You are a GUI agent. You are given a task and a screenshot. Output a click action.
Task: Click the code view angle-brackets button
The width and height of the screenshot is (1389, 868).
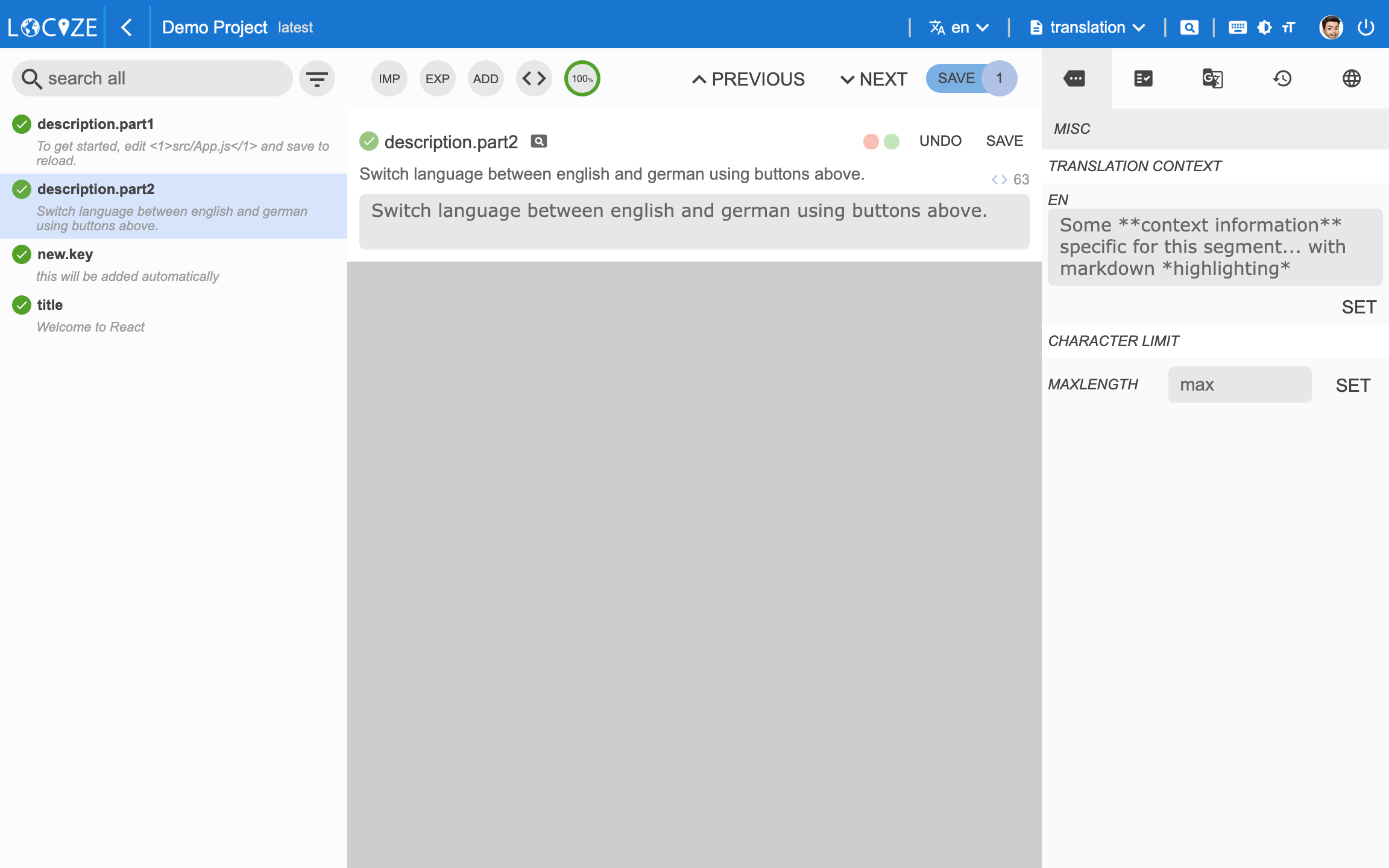click(x=534, y=78)
